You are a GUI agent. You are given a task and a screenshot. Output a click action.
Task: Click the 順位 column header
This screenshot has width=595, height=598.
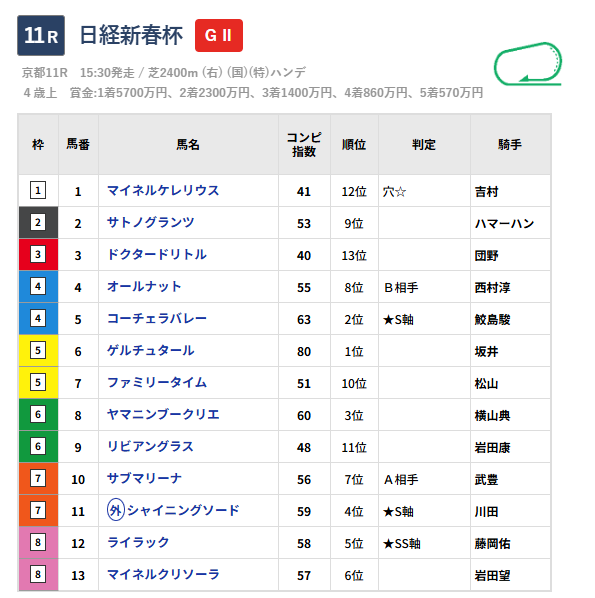[354, 145]
